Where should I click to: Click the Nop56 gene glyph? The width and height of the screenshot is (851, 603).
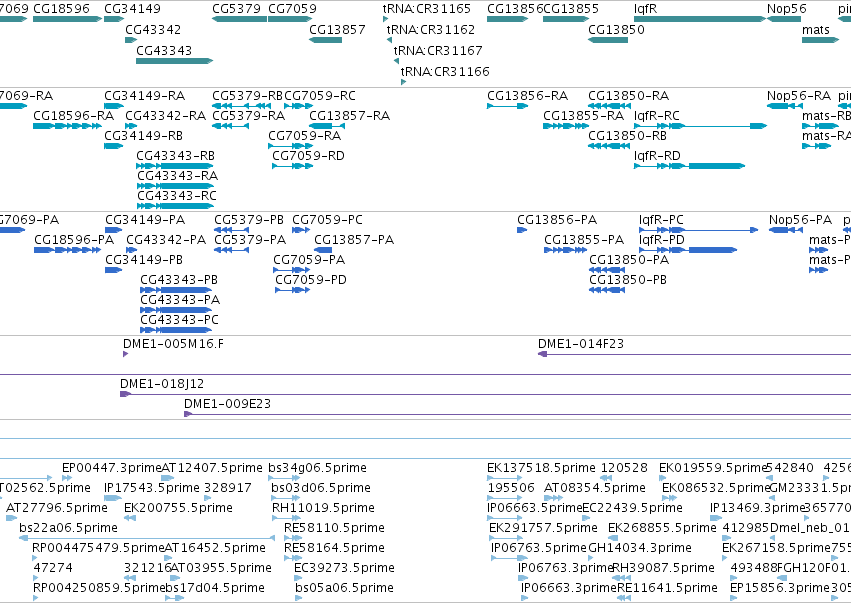point(784,19)
